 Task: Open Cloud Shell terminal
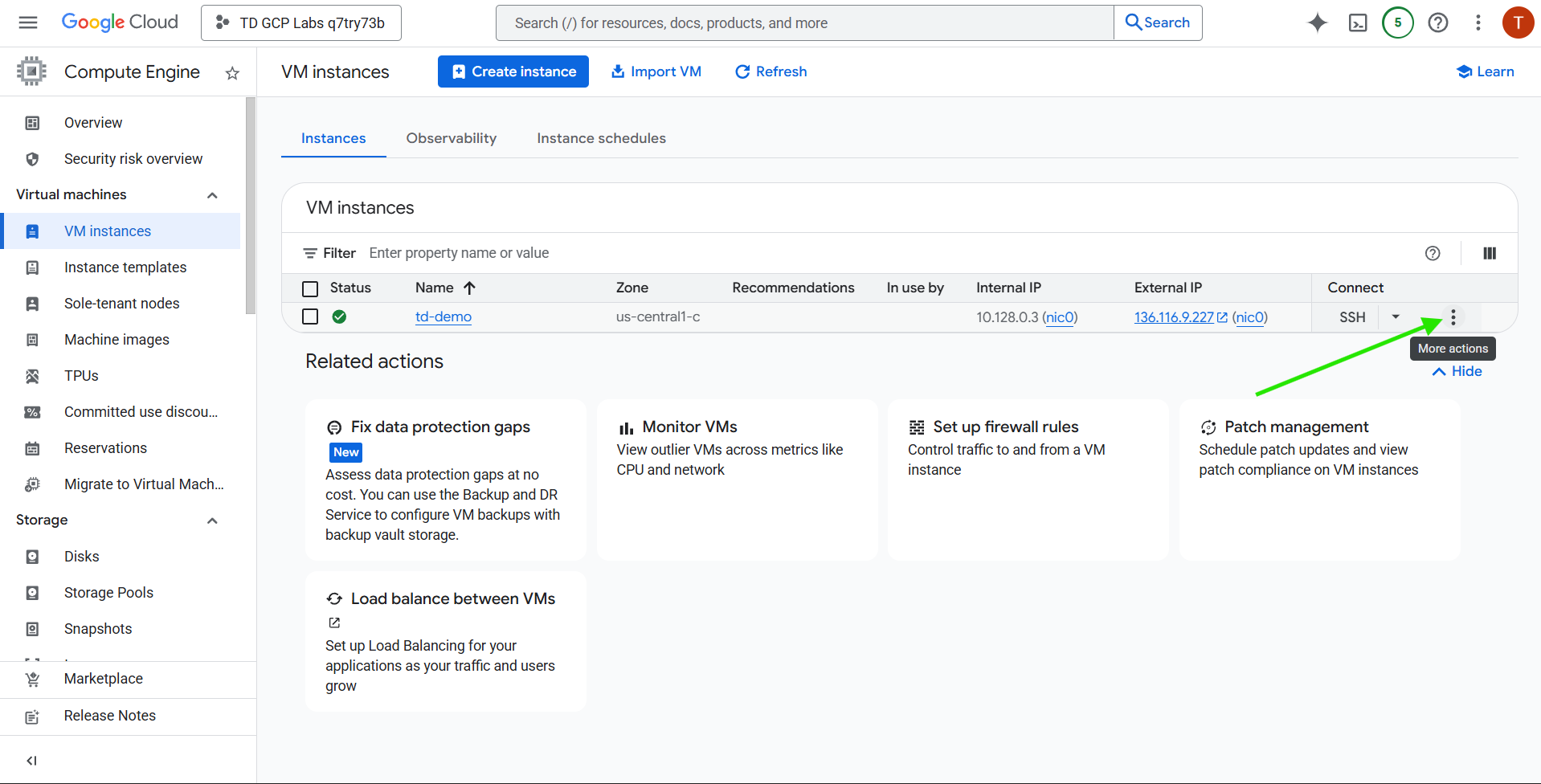pyautogui.click(x=1358, y=22)
